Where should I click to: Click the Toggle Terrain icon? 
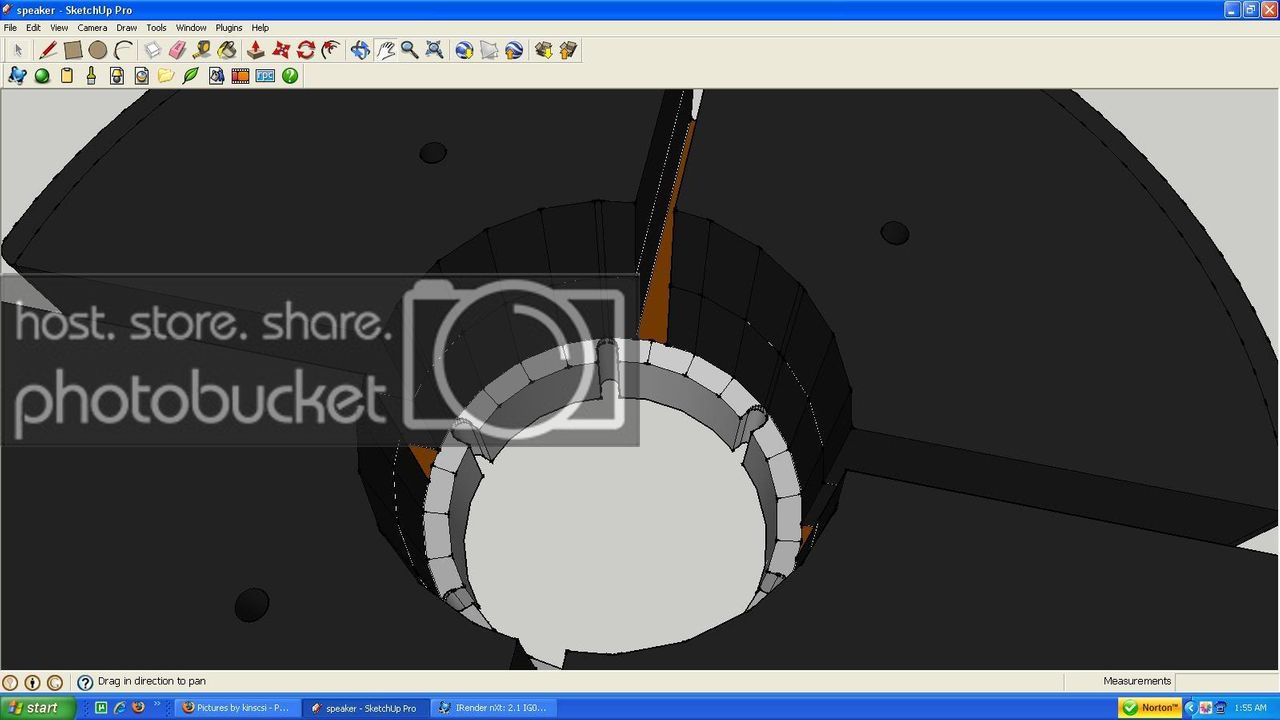(x=489, y=50)
